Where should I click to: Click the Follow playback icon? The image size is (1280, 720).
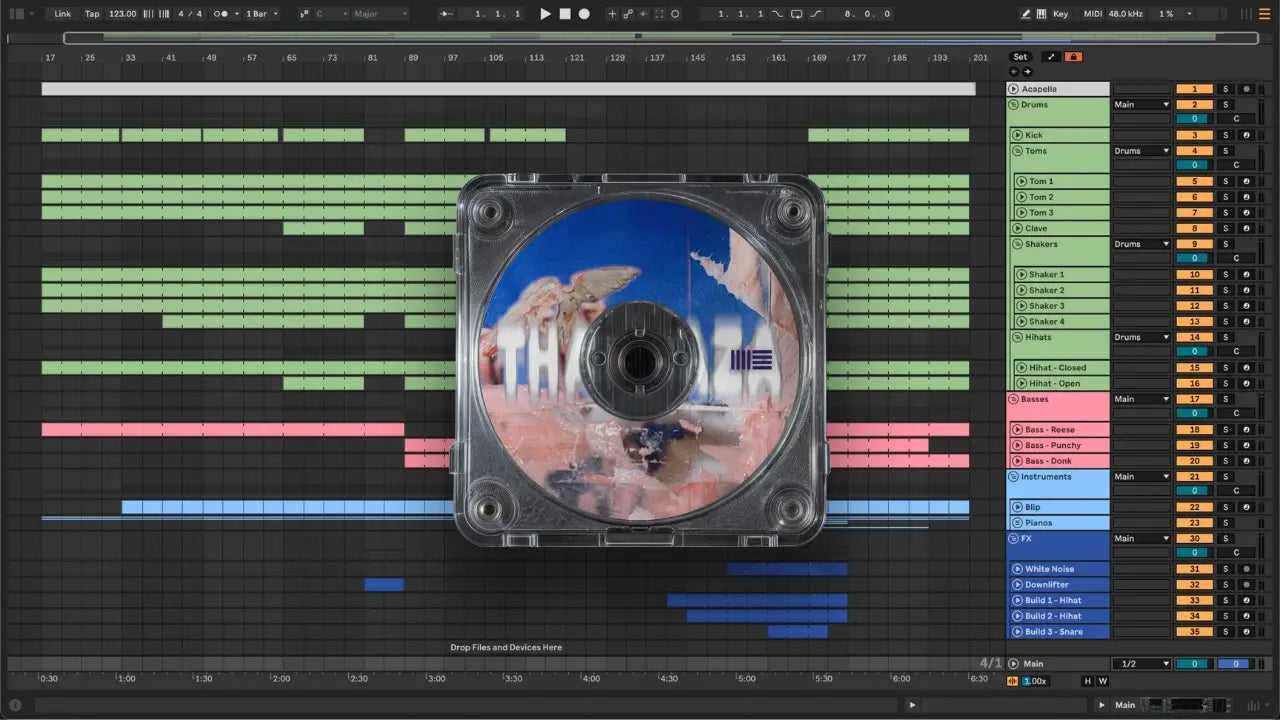point(446,14)
